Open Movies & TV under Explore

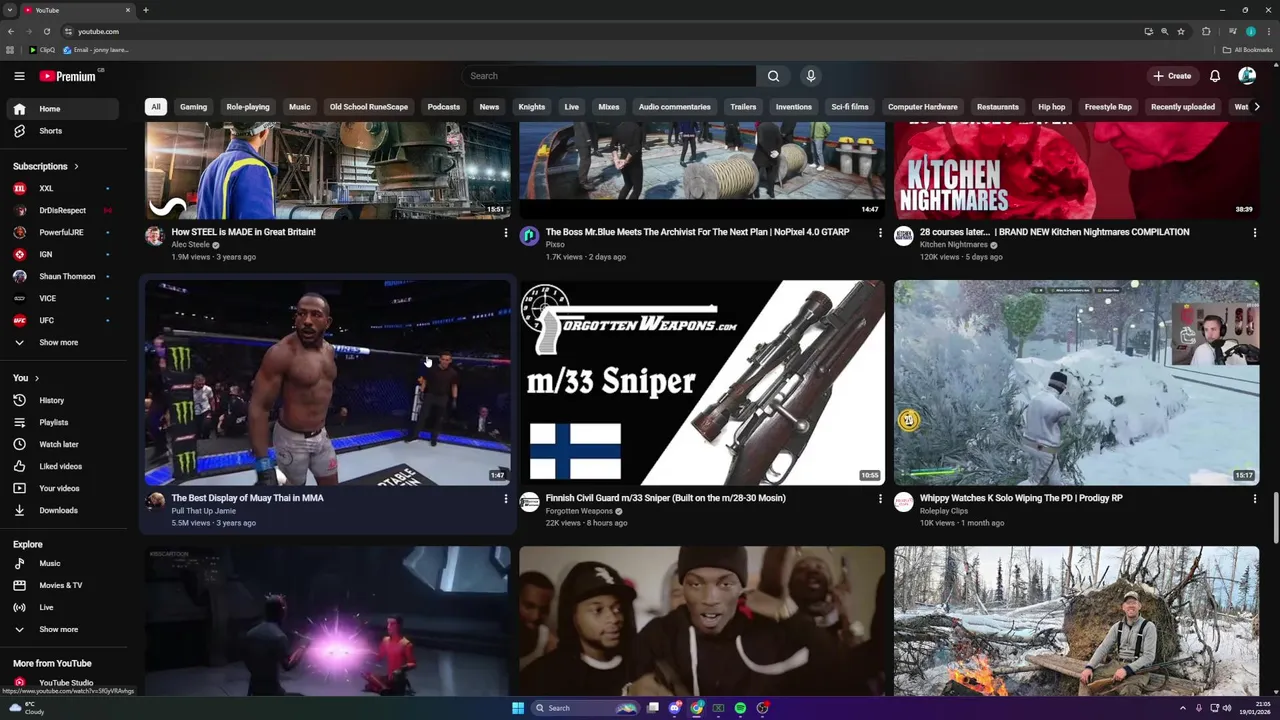[62, 585]
